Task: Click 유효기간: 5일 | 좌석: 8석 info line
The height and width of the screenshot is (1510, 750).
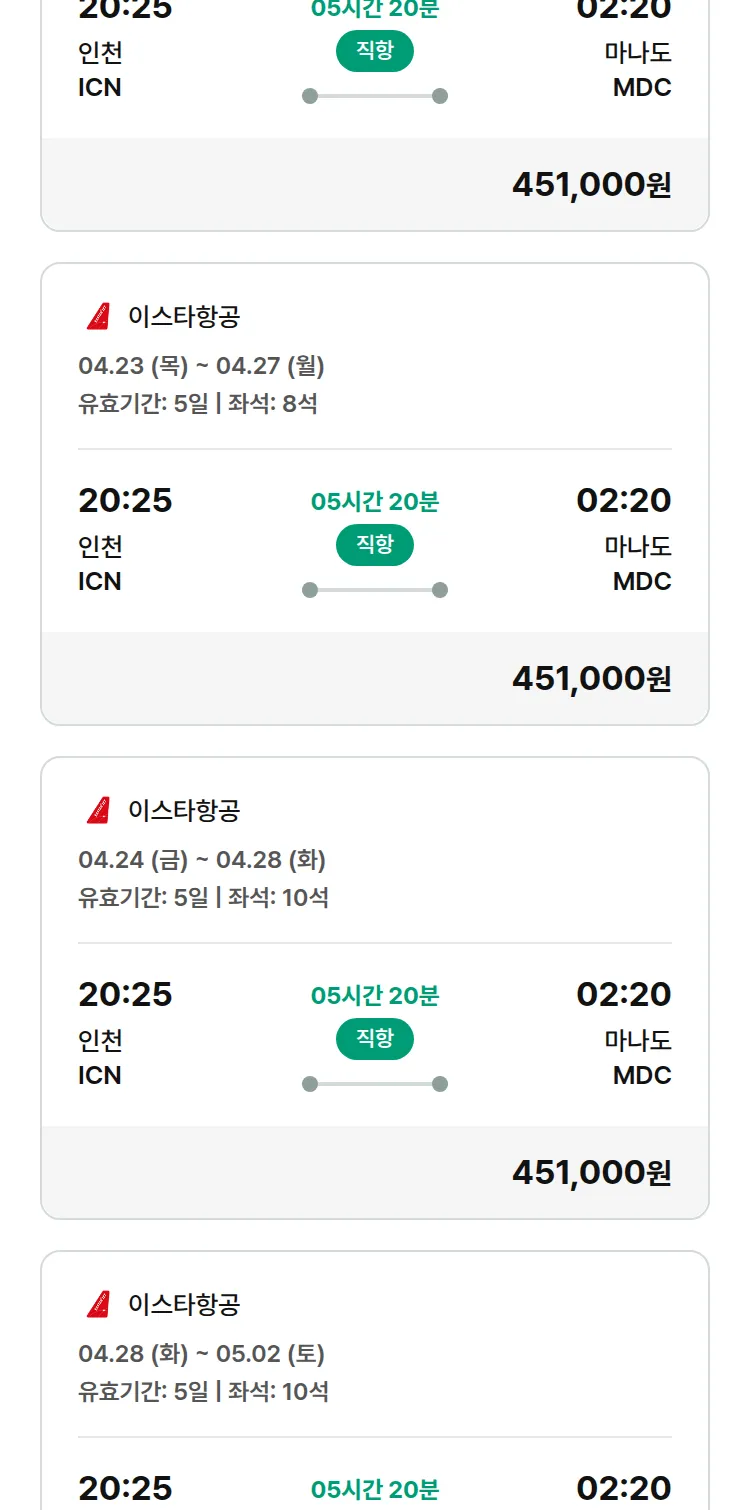Action: (198, 404)
